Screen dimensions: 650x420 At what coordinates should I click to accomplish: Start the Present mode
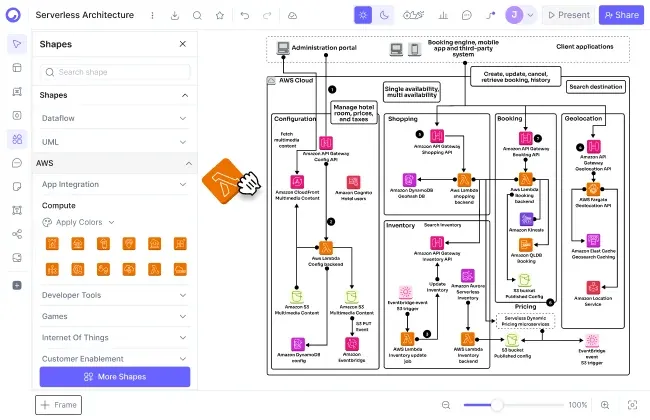coord(568,15)
